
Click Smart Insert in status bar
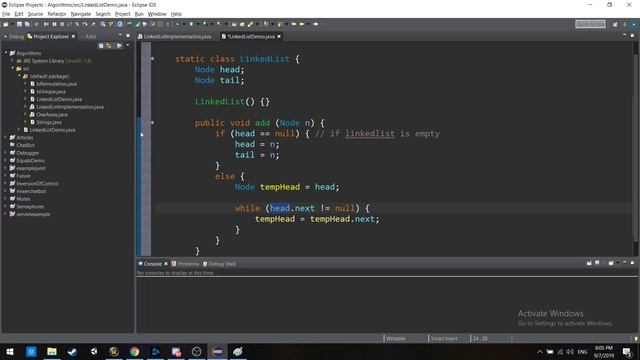tap(444, 338)
